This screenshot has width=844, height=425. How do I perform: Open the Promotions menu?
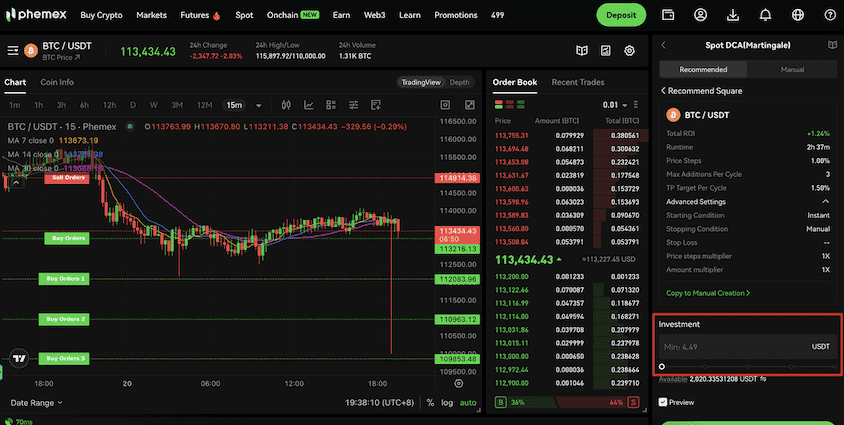click(455, 15)
